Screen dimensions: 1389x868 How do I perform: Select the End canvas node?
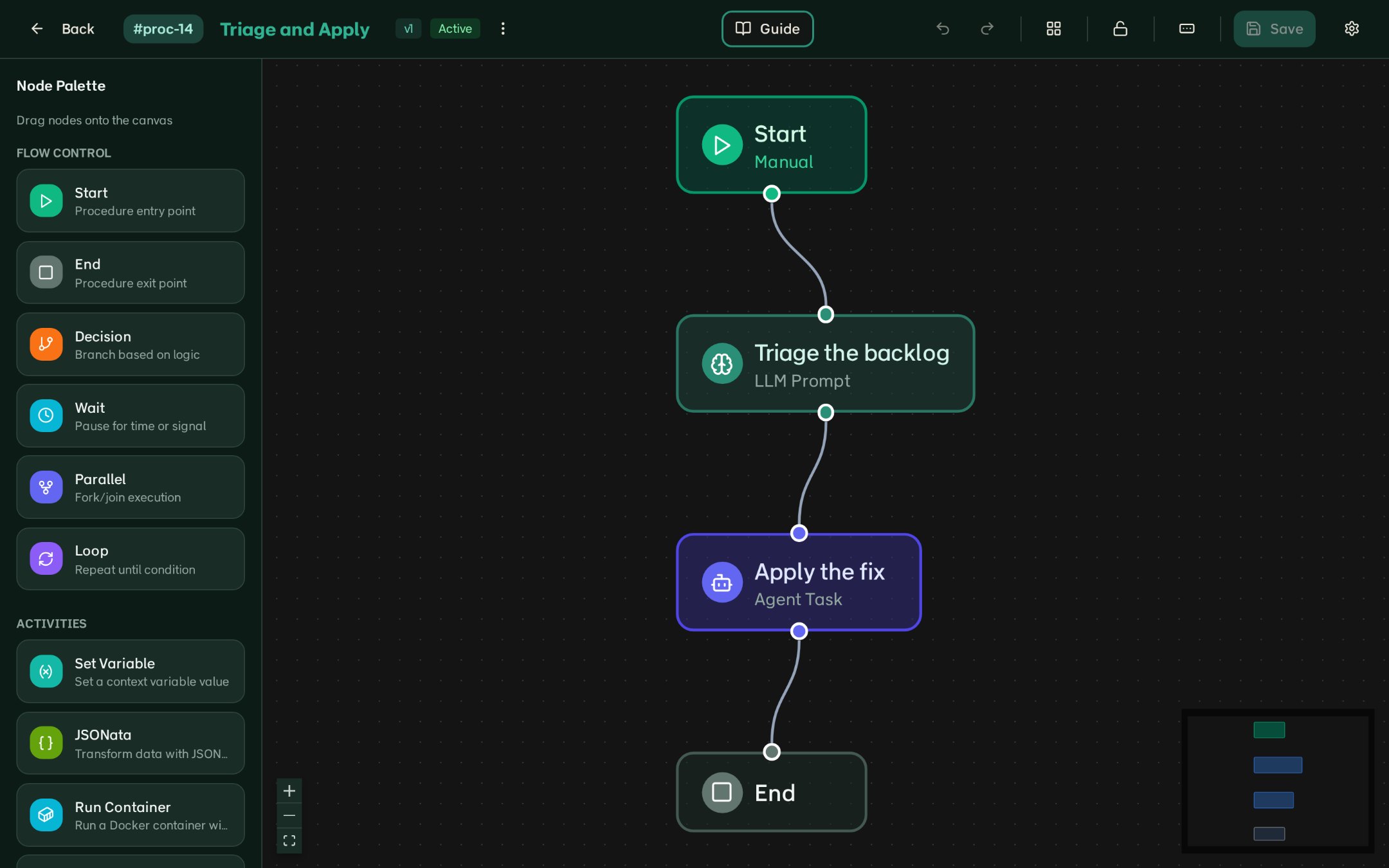point(771,792)
